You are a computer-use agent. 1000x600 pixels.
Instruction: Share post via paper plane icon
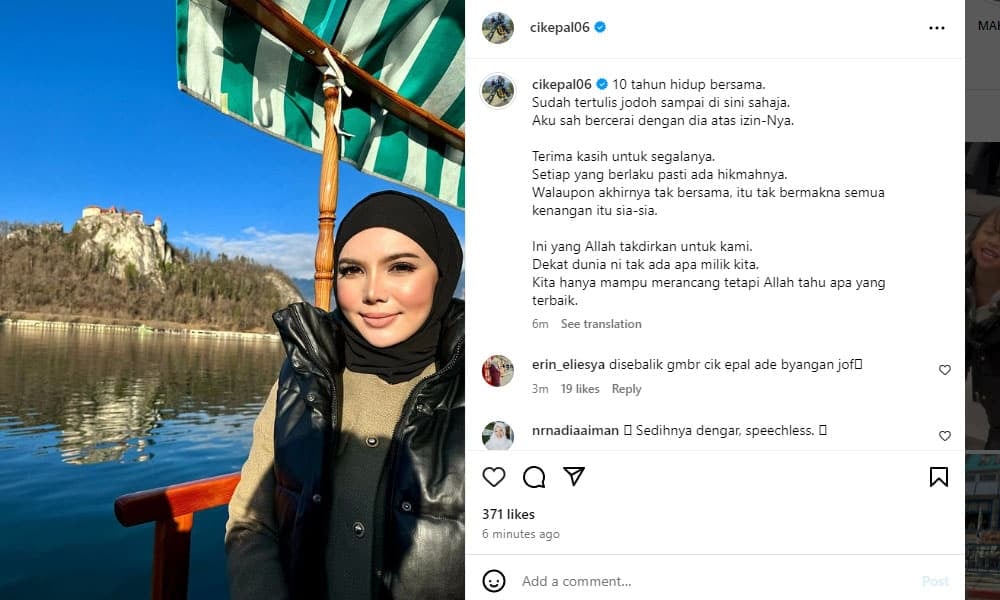(x=574, y=476)
